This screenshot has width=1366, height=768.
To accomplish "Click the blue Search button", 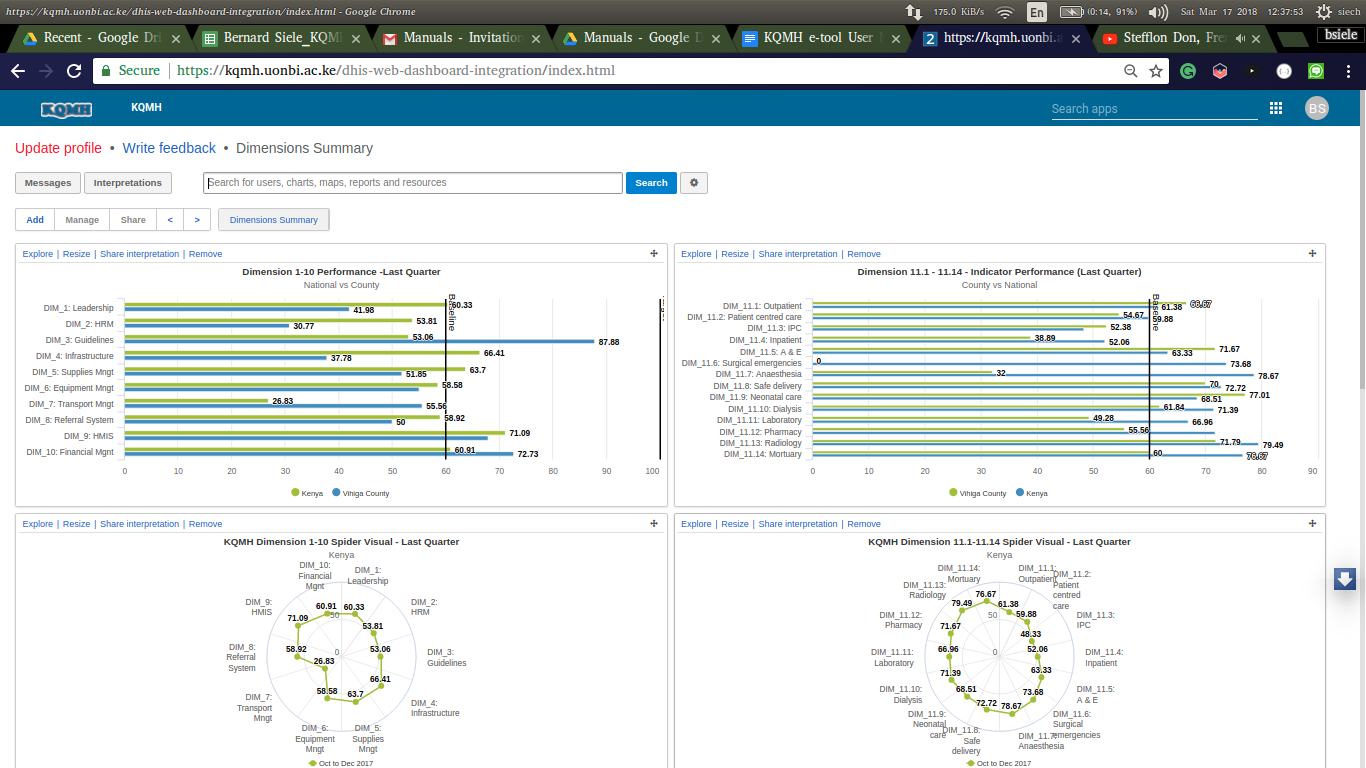I will (651, 183).
